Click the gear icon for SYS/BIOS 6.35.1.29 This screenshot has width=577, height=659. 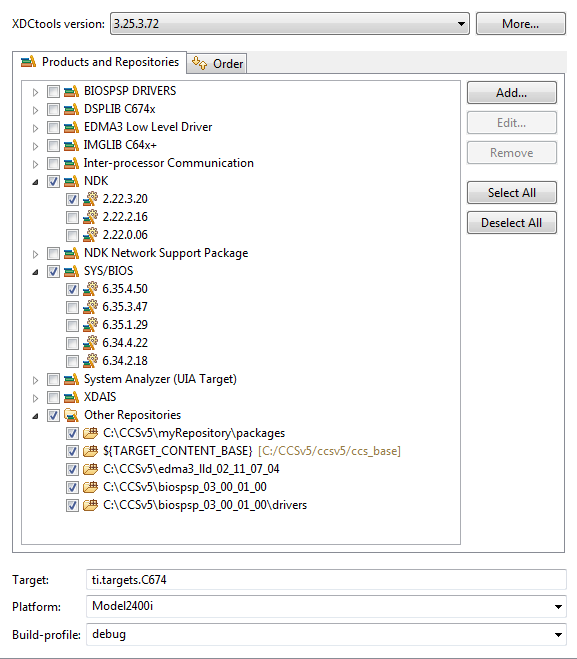coord(90,325)
